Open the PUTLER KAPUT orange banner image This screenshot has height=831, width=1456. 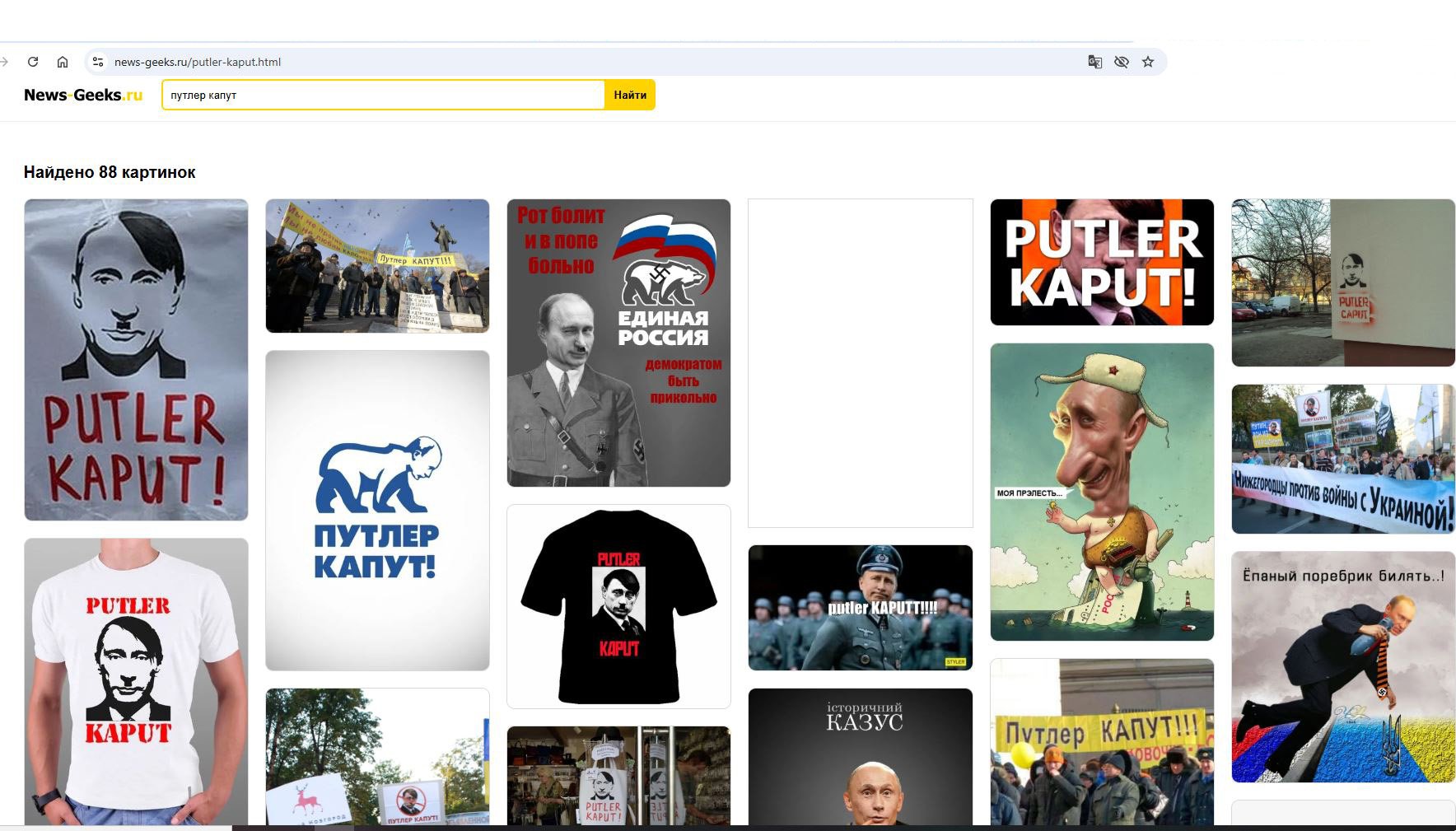pos(1101,261)
